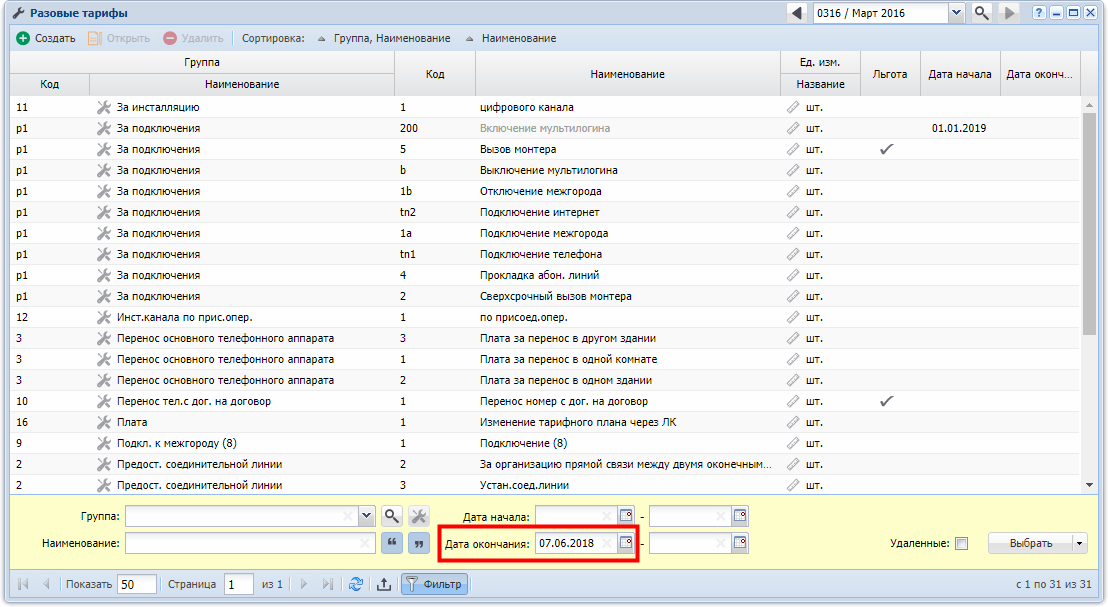Clear the Дата окончания value 07.06.2018
Screen dimensions: 1108x607
[x=606, y=543]
